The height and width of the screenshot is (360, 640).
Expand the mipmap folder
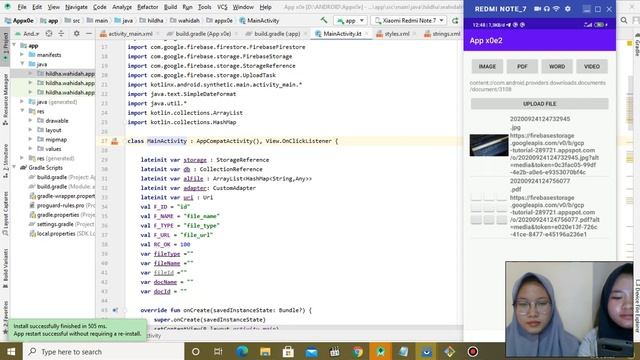coord(30,139)
